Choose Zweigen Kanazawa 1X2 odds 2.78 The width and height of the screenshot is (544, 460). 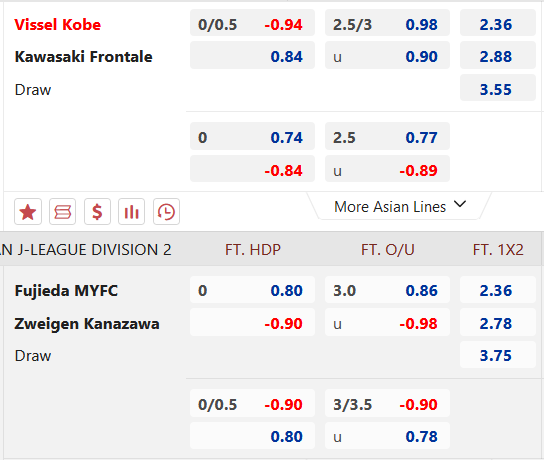click(x=498, y=323)
